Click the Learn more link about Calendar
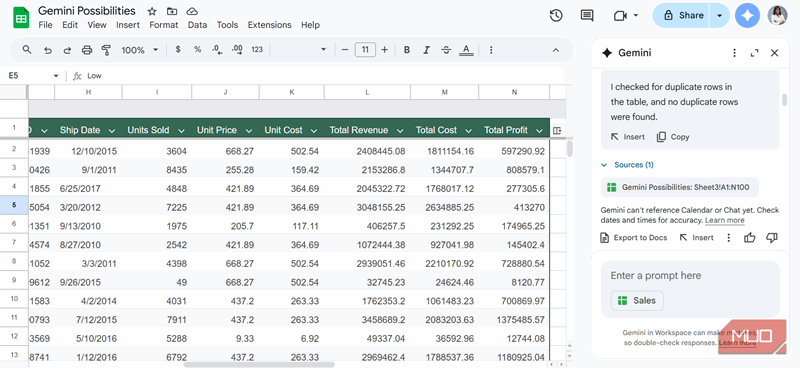Image resolution: width=800 pixels, height=368 pixels. click(x=724, y=220)
